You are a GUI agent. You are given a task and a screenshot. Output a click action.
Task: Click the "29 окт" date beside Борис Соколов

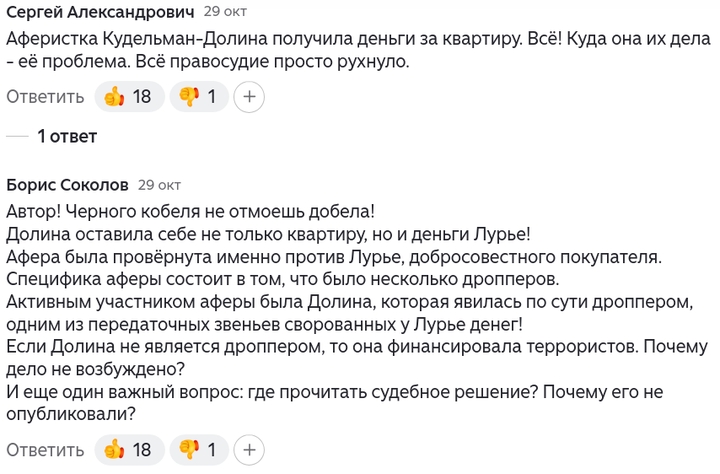(x=159, y=185)
